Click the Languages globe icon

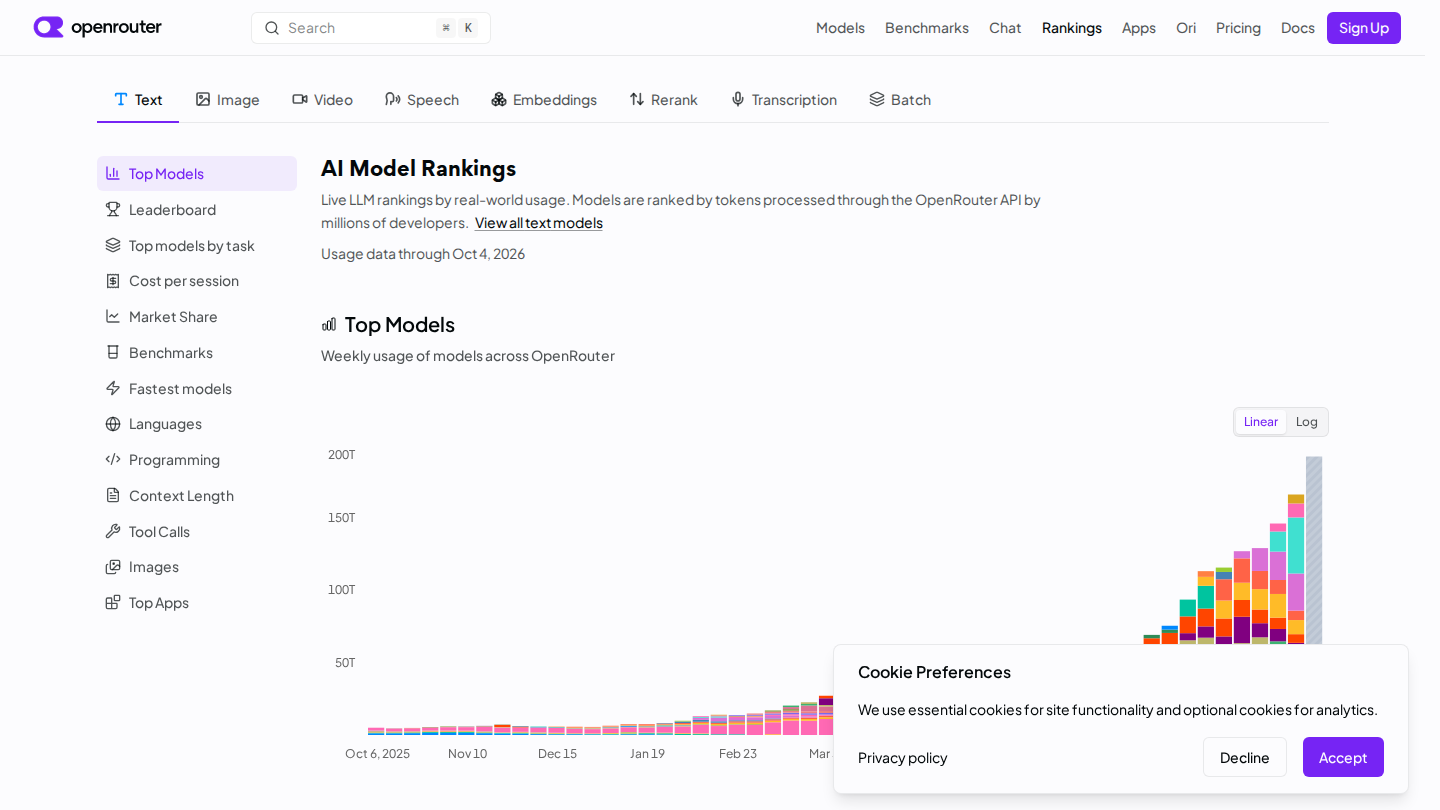pyautogui.click(x=113, y=424)
